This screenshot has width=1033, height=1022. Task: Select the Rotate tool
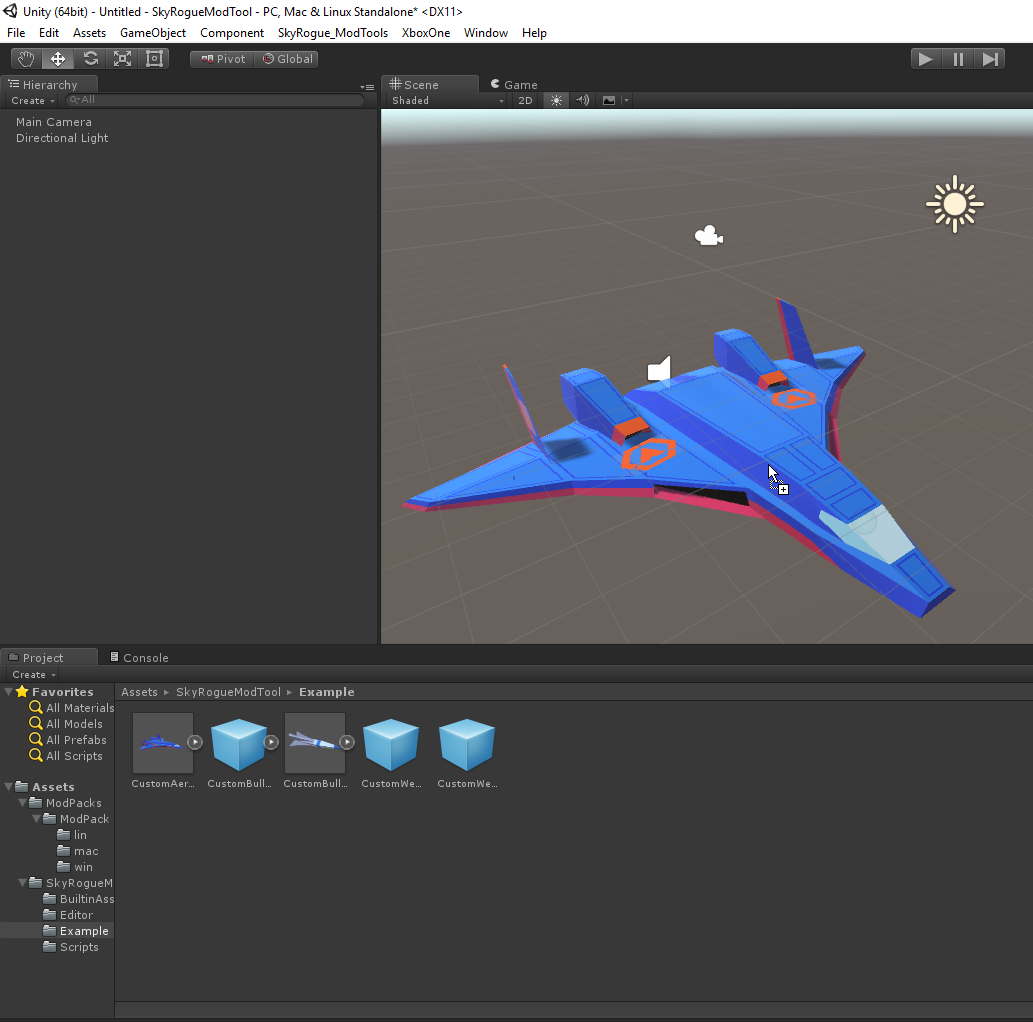coord(90,59)
